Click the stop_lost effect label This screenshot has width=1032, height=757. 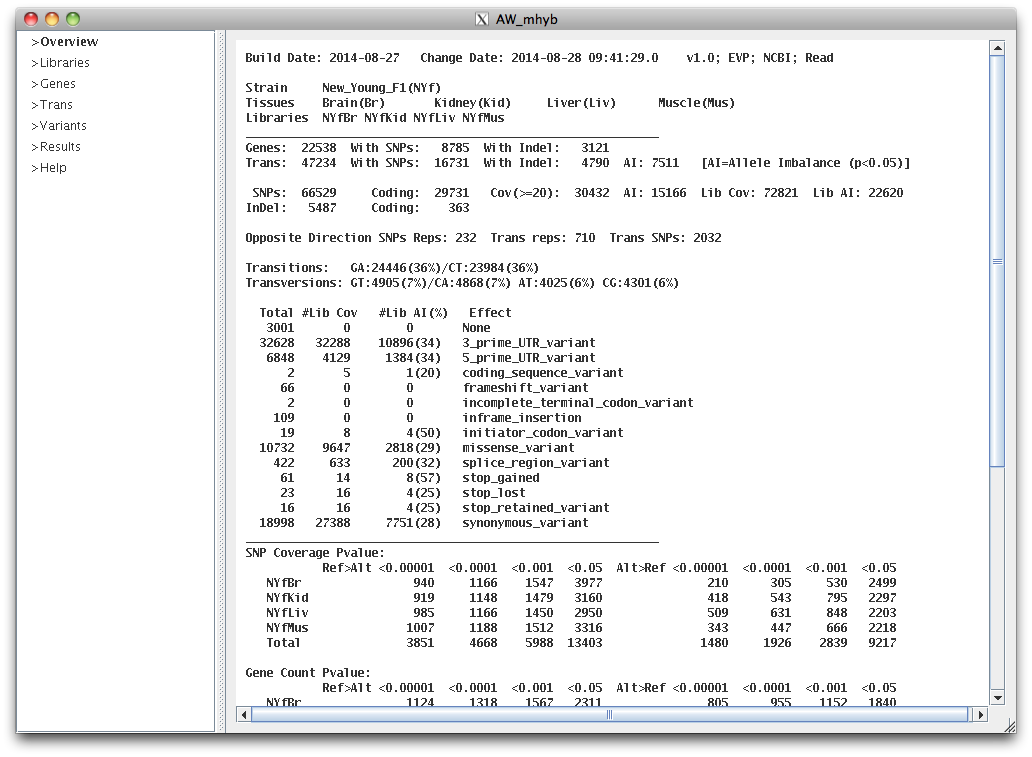[494, 493]
